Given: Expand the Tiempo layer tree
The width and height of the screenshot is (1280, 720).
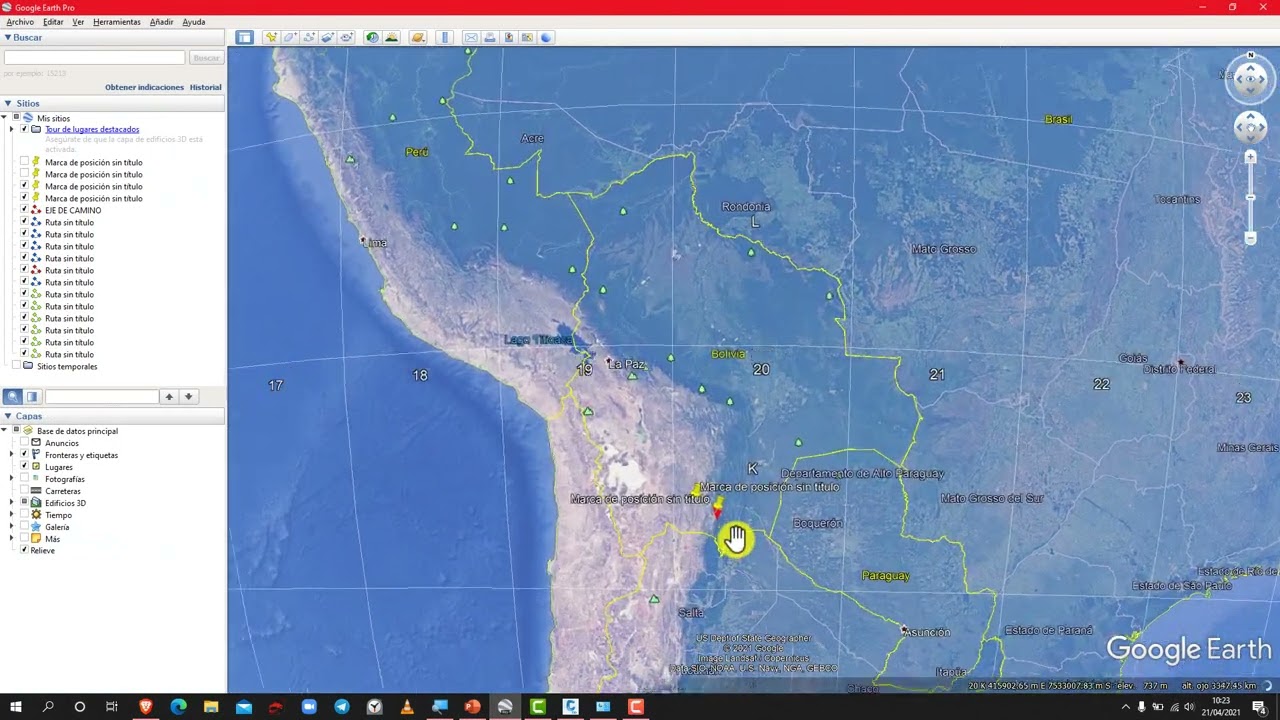Looking at the screenshot, I should (12, 515).
